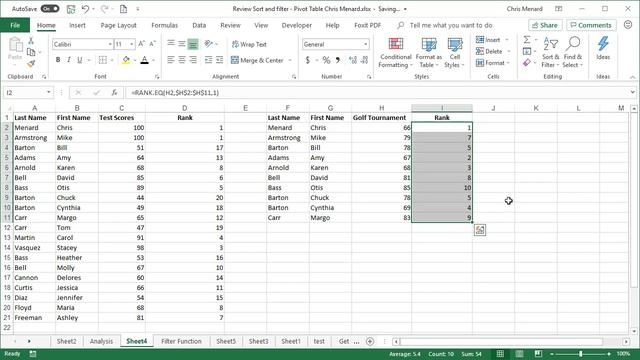Toggle Wrap Text
Viewport: 640px width, 360px height.
pos(249,44)
